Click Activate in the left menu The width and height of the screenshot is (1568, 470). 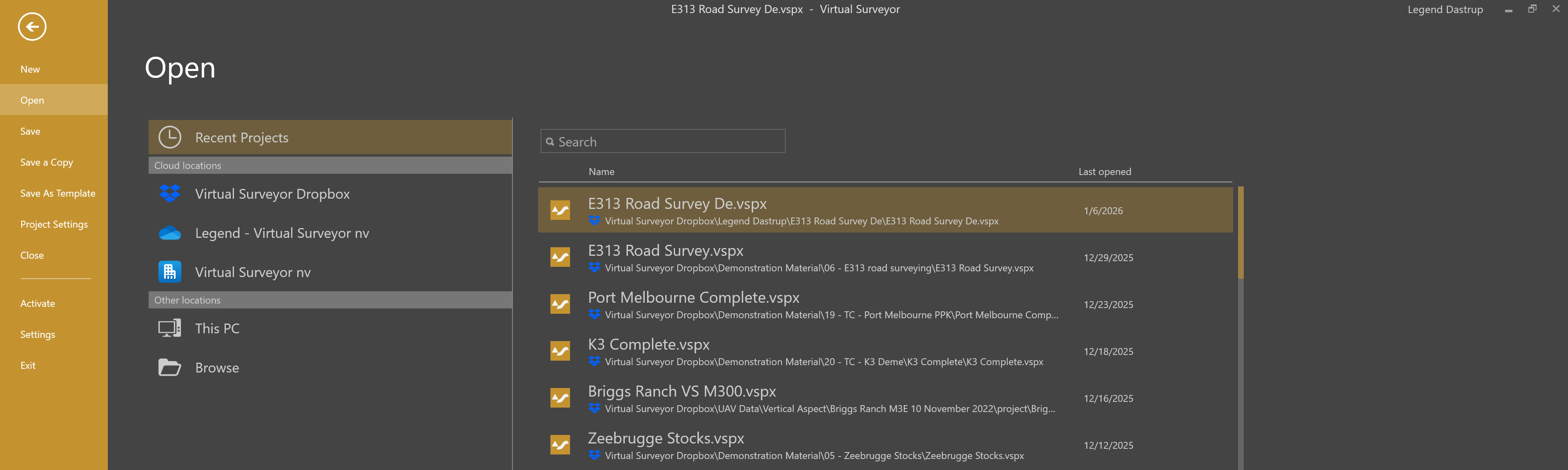pyautogui.click(x=37, y=304)
